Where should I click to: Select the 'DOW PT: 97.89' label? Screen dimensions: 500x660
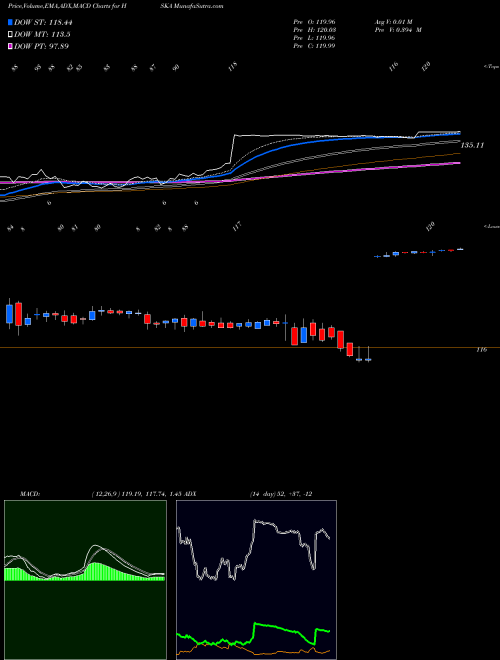(41, 46)
